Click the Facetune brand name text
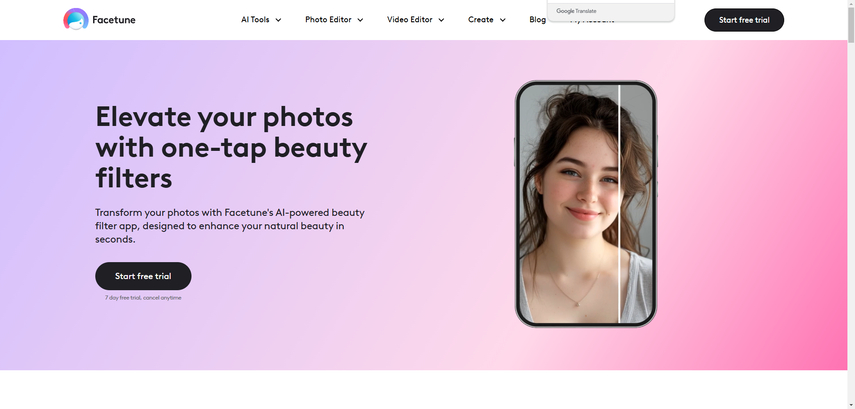 [115, 20]
